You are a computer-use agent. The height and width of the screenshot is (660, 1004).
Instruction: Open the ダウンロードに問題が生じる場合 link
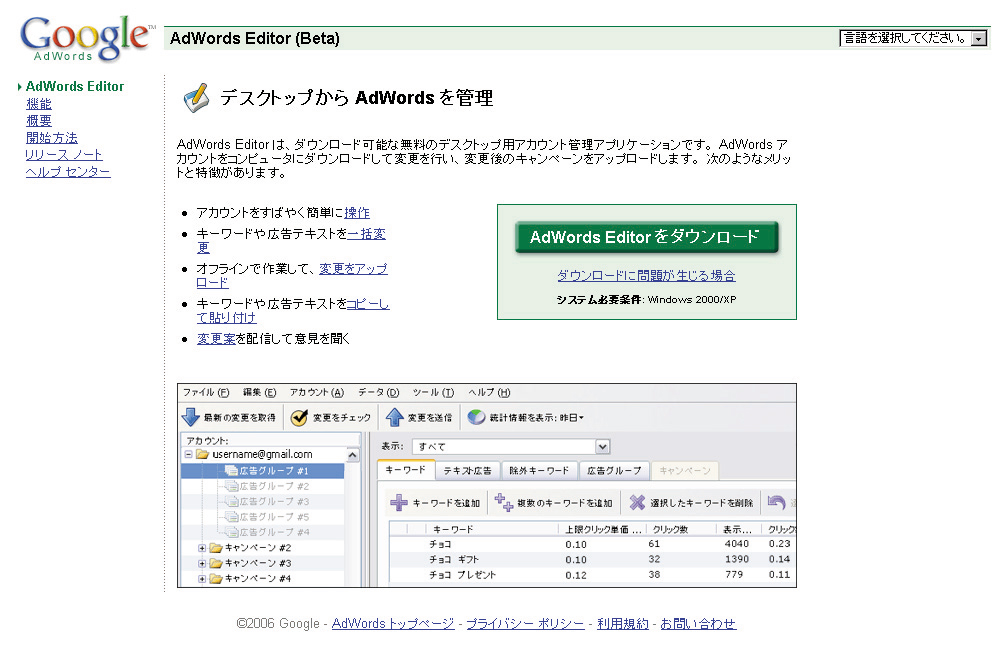(646, 275)
